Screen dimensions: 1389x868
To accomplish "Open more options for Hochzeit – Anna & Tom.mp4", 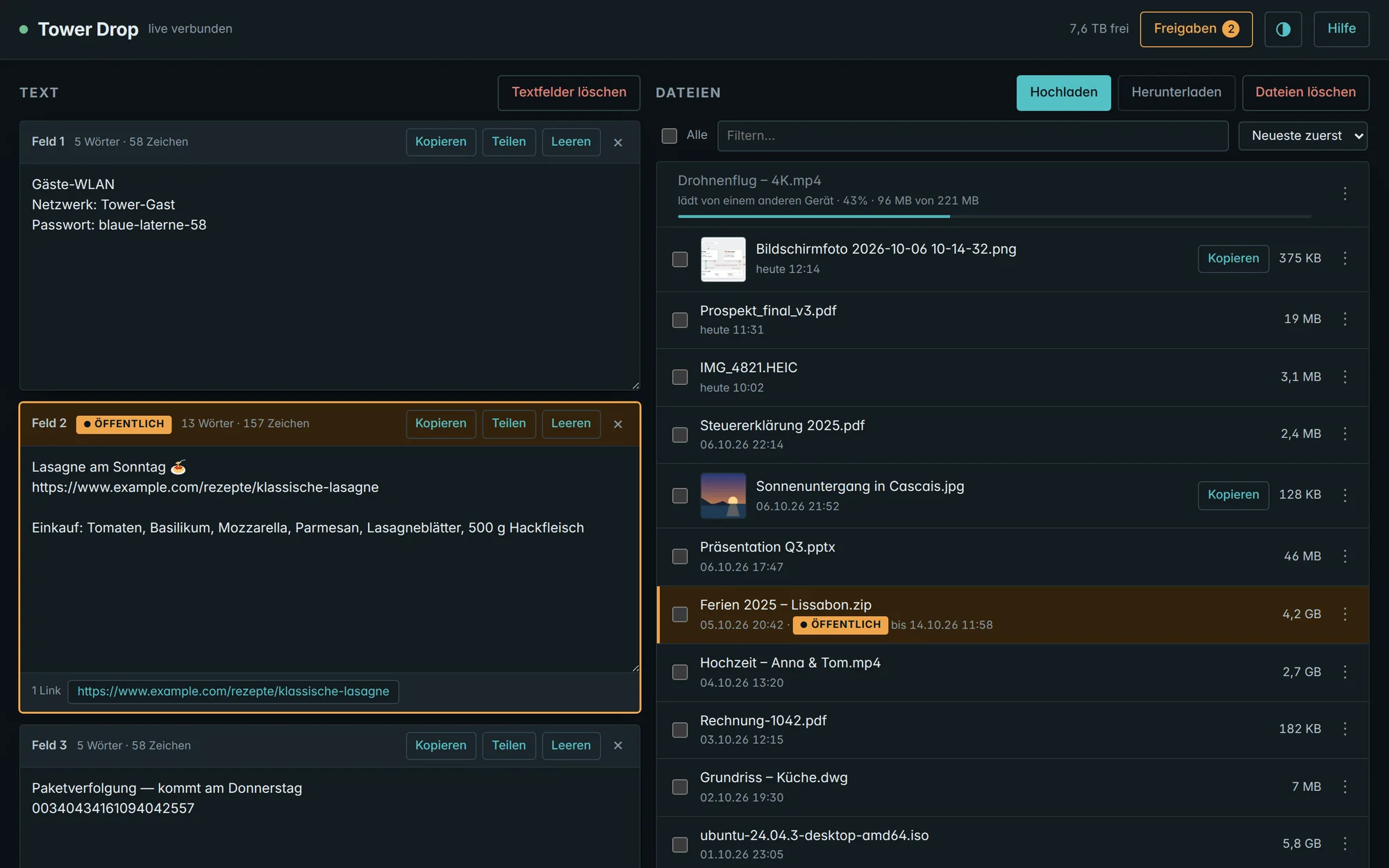I will pos(1345,672).
